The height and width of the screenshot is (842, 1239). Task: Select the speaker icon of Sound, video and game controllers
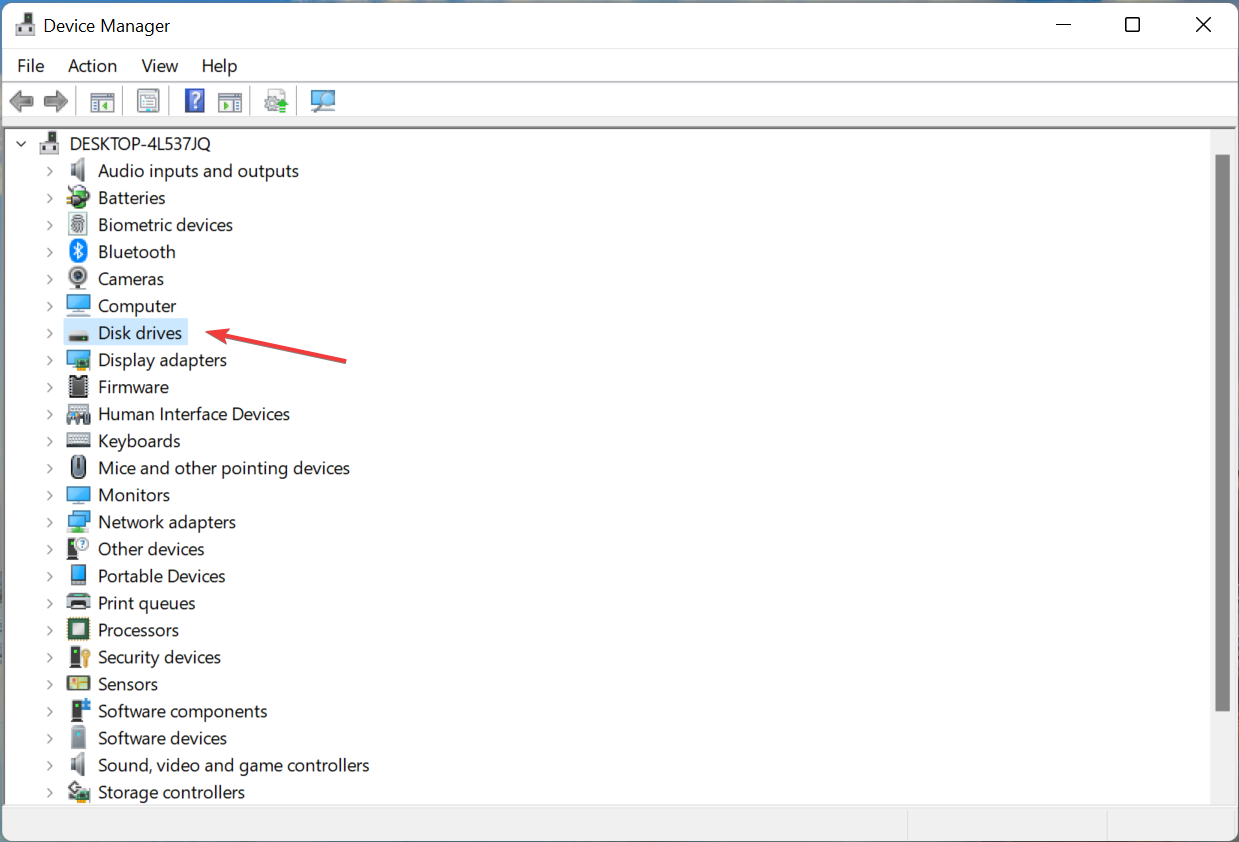(x=78, y=765)
